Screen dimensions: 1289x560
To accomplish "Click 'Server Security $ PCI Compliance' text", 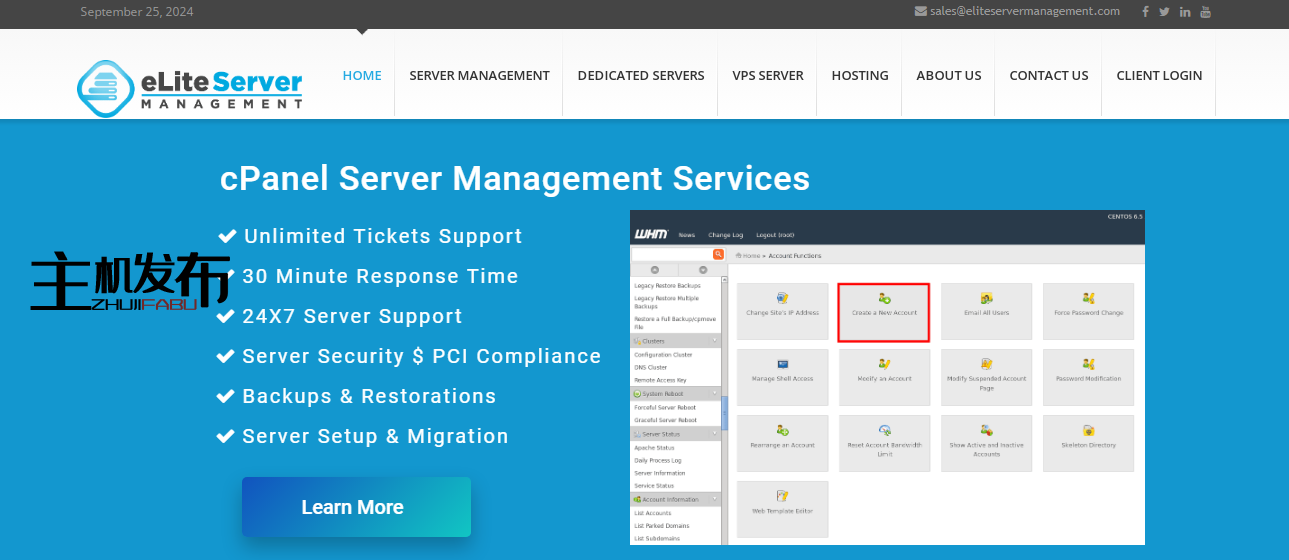I will point(422,357).
